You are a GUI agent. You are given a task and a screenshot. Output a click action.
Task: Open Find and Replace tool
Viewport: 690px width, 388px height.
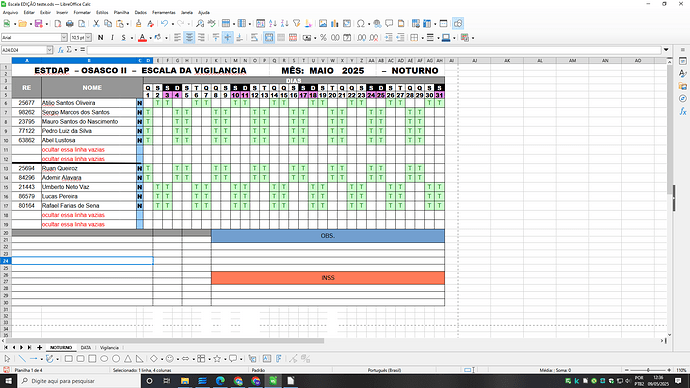pyautogui.click(x=200, y=24)
